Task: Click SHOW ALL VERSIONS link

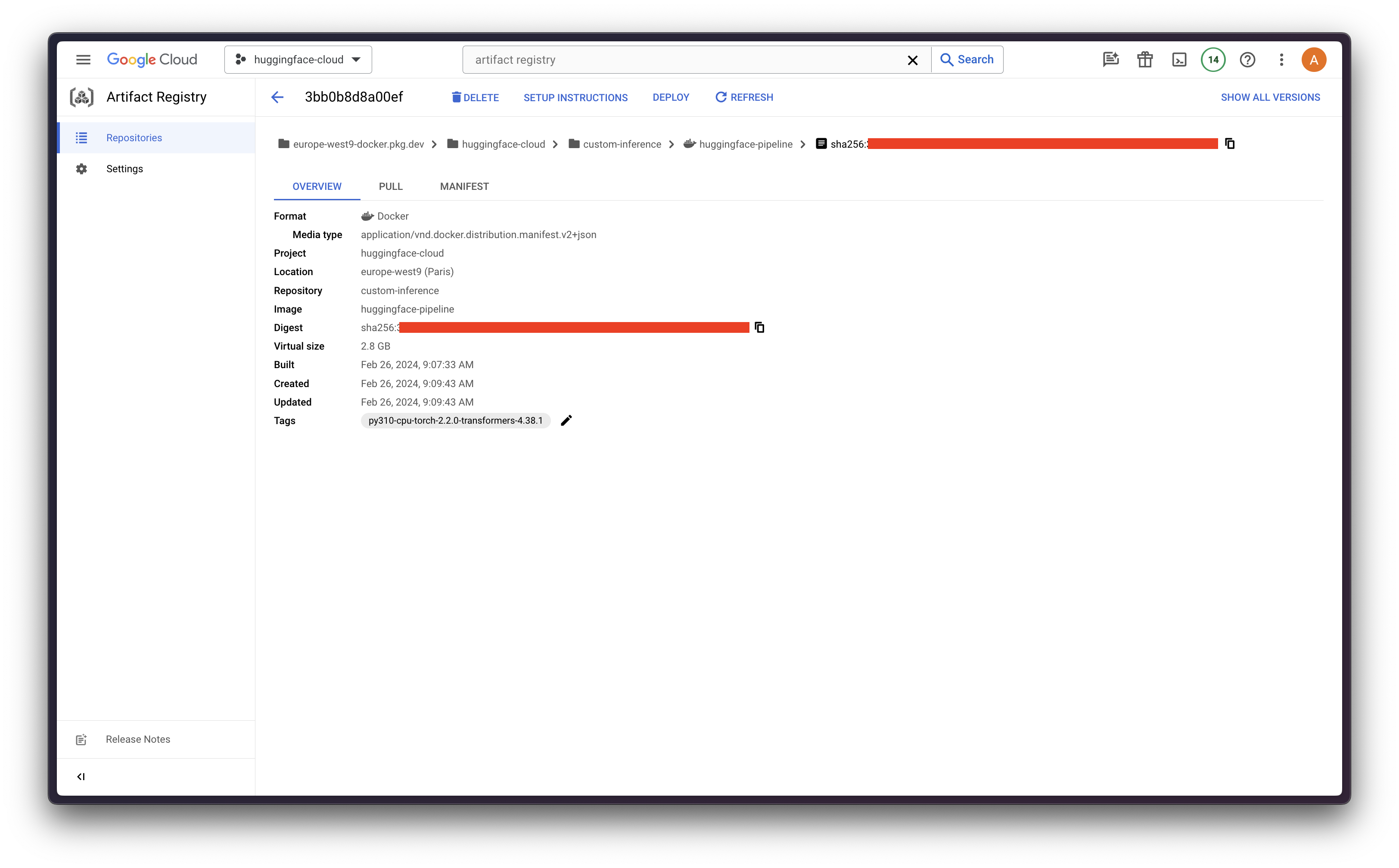Action: [x=1270, y=98]
